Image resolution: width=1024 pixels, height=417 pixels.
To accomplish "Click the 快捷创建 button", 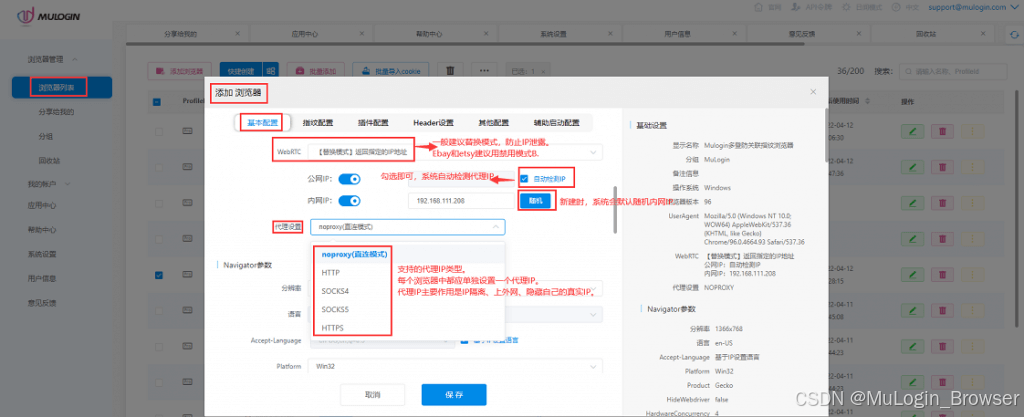I will tap(242, 70).
